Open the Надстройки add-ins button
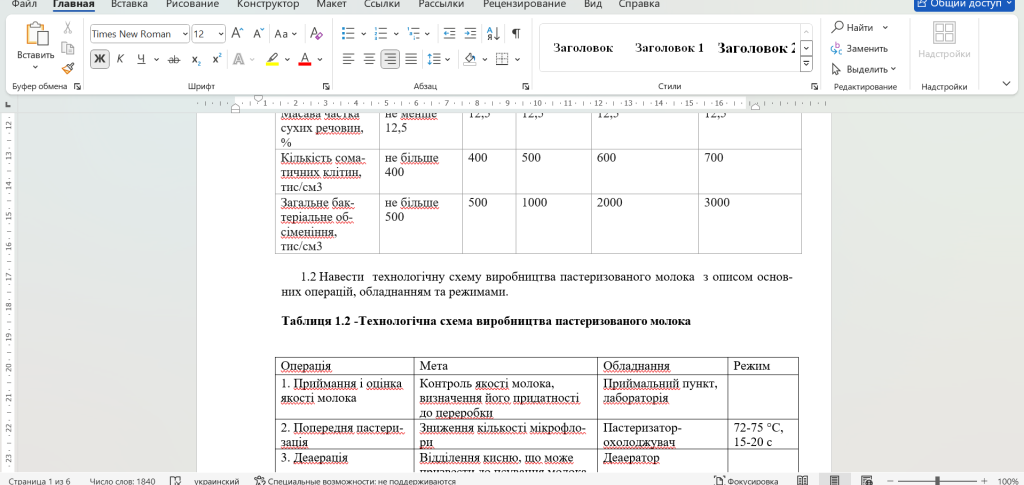 point(944,40)
